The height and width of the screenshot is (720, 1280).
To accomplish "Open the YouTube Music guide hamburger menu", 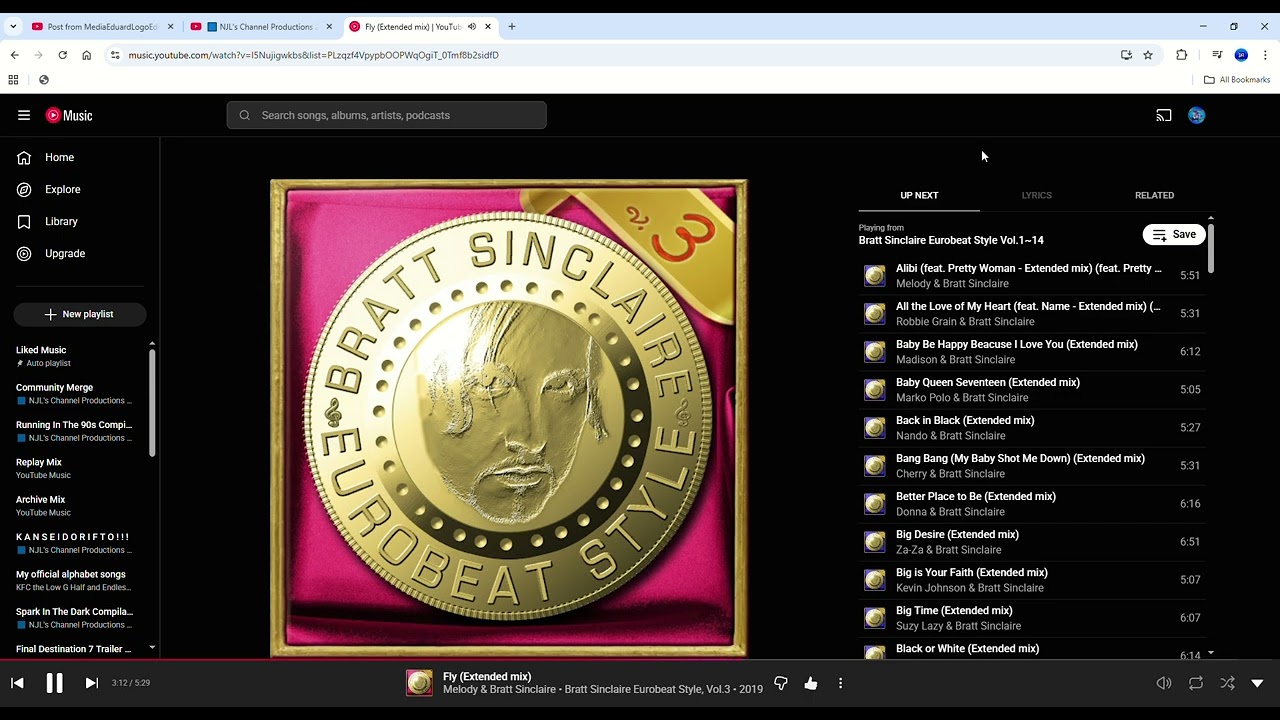I will [x=24, y=115].
